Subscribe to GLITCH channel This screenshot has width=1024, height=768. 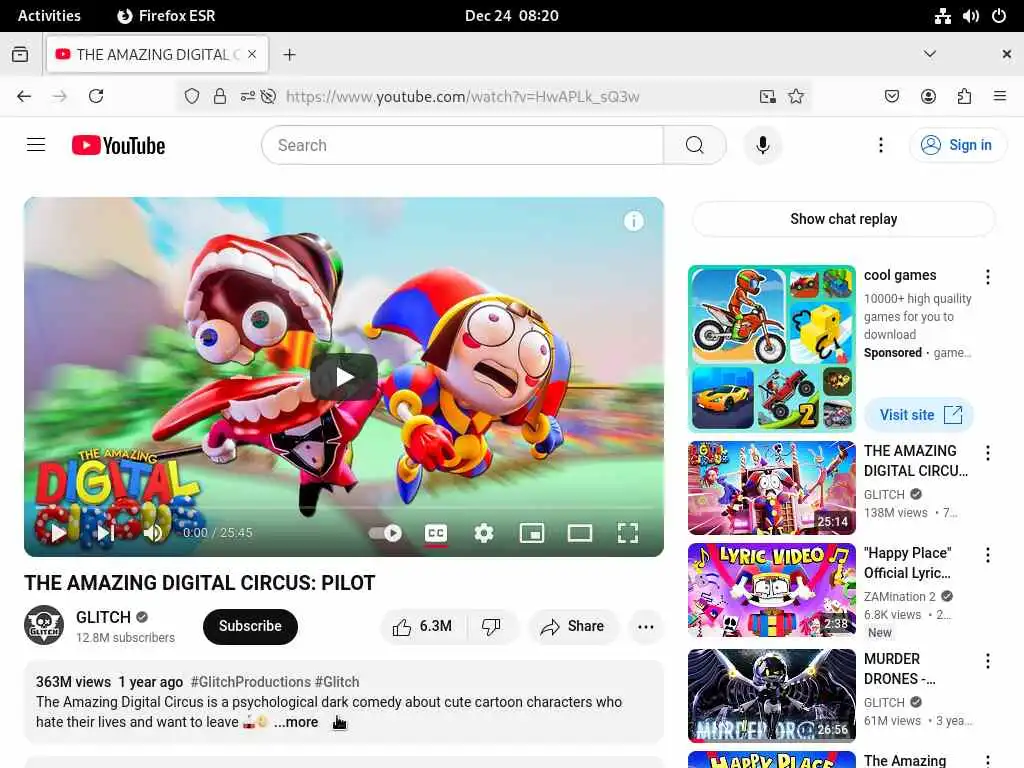[250, 626]
